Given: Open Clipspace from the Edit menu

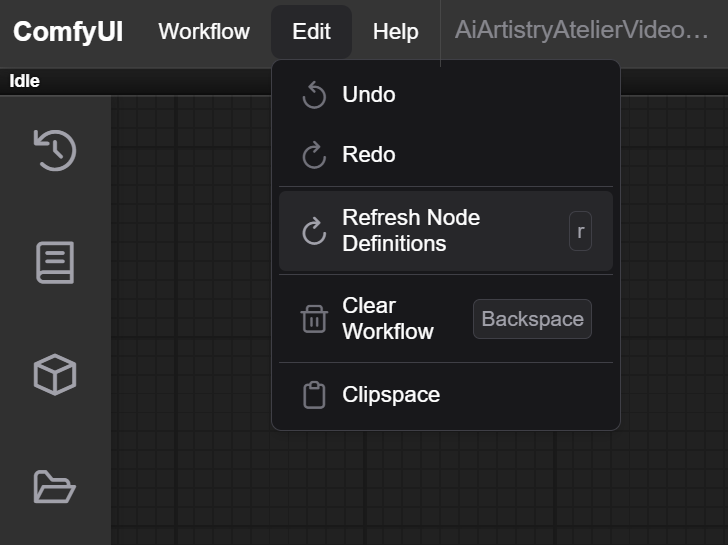Looking at the screenshot, I should pyautogui.click(x=446, y=395).
